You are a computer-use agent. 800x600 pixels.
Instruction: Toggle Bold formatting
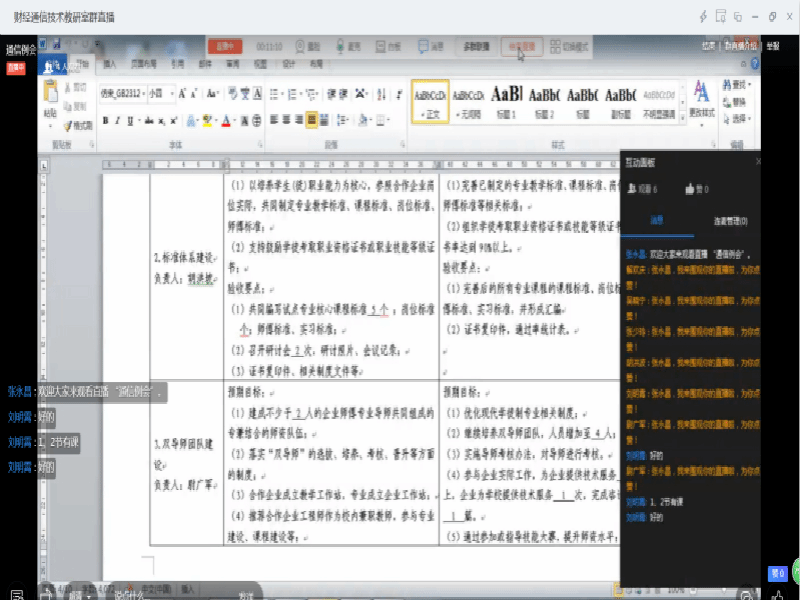pos(106,120)
